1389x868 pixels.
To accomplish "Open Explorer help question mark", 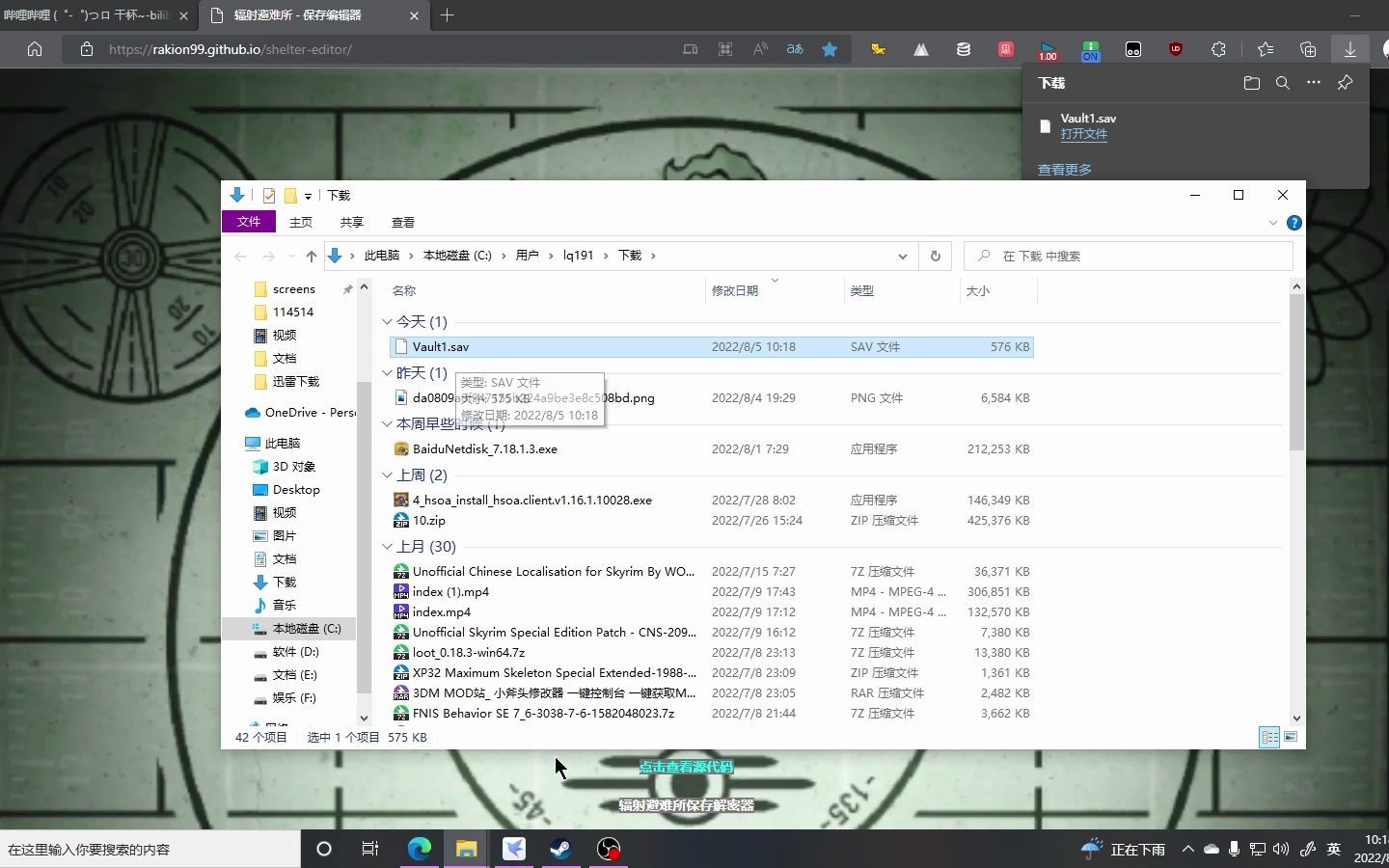I will 1294,223.
